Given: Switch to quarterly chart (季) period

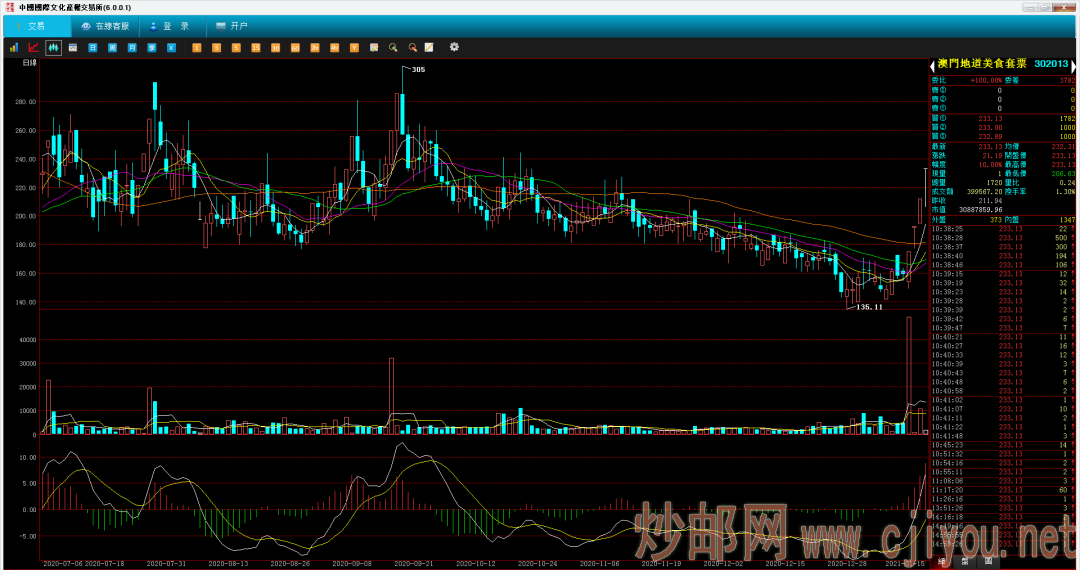Looking at the screenshot, I should pos(152,48).
